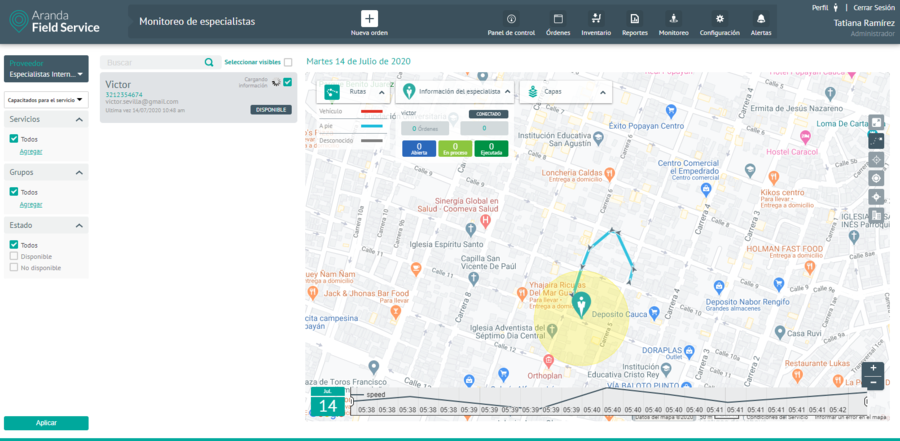Click Victor's DISPONIBLE status badge
The width and height of the screenshot is (900, 441).
(271, 110)
